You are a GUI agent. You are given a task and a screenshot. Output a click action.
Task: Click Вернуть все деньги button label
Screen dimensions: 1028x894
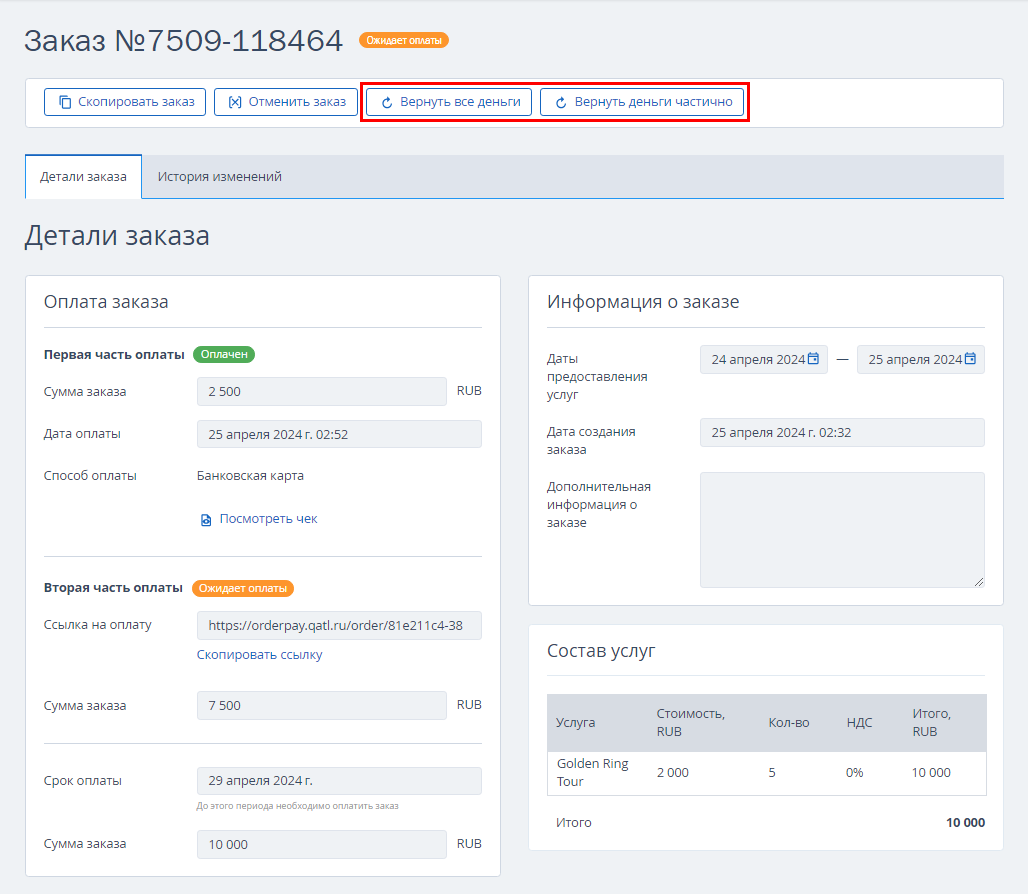coord(460,102)
